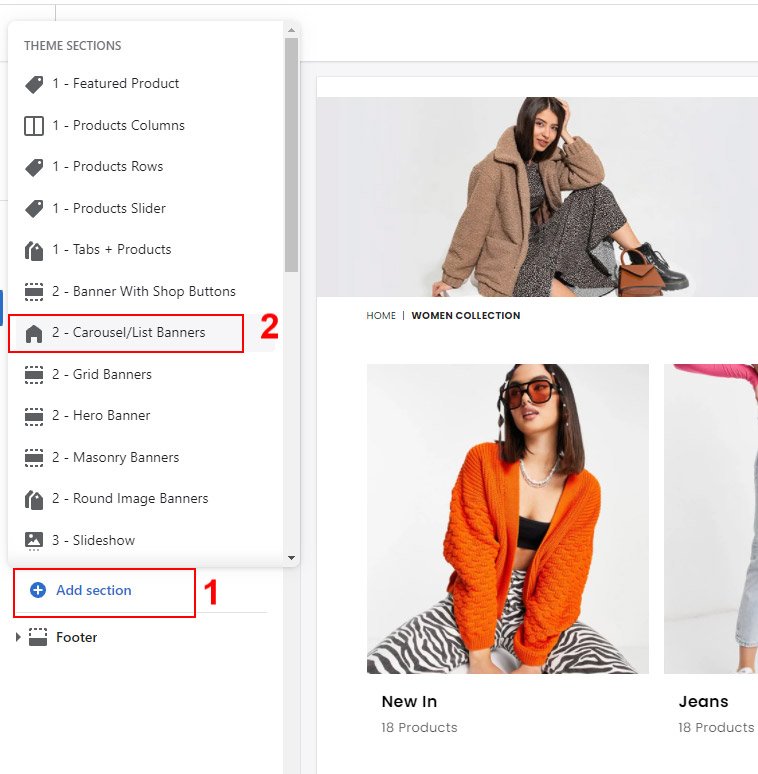Select the Grid Banners section

112,375
